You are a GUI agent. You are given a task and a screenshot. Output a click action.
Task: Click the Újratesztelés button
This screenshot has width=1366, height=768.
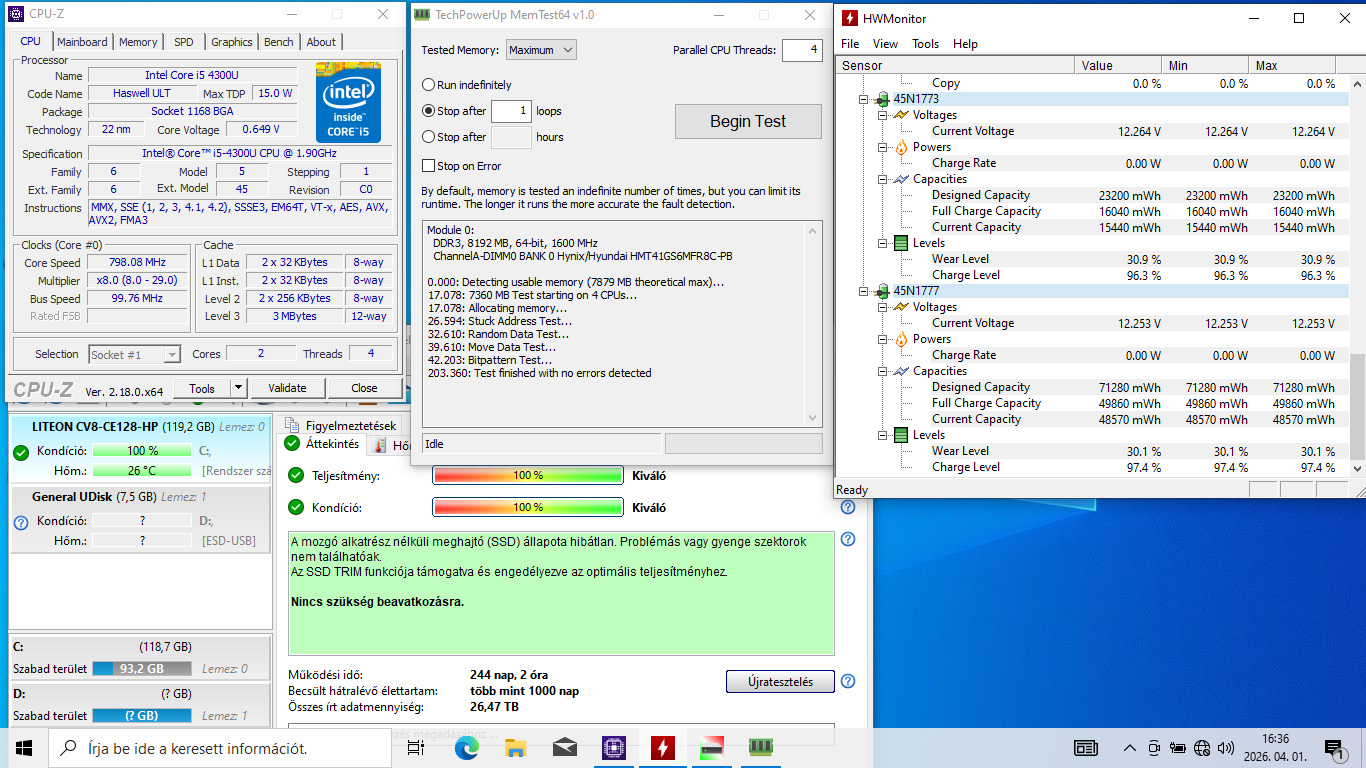click(x=780, y=682)
